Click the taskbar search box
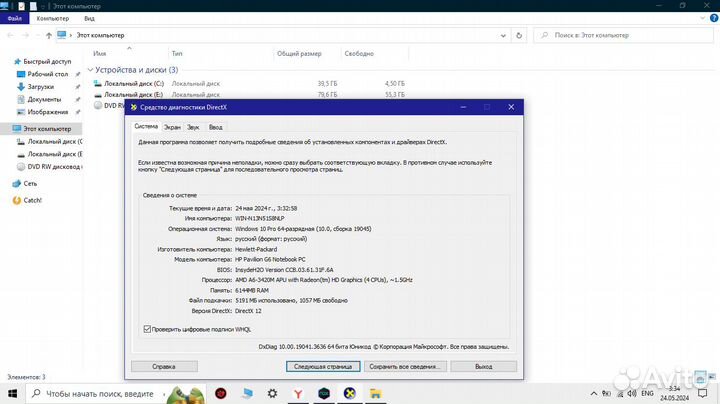This screenshot has height=404, width=720. point(115,393)
